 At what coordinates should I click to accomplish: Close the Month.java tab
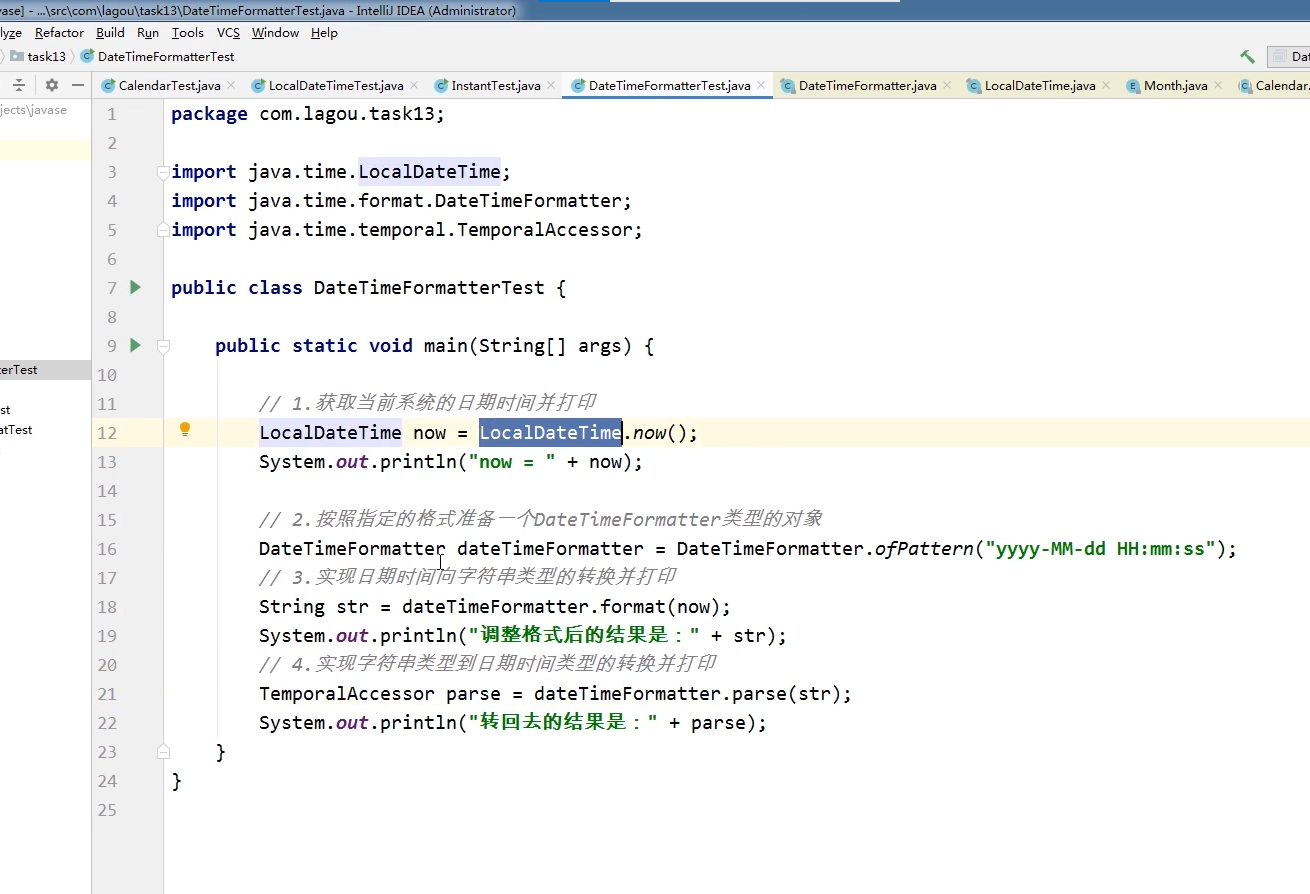point(1218,86)
